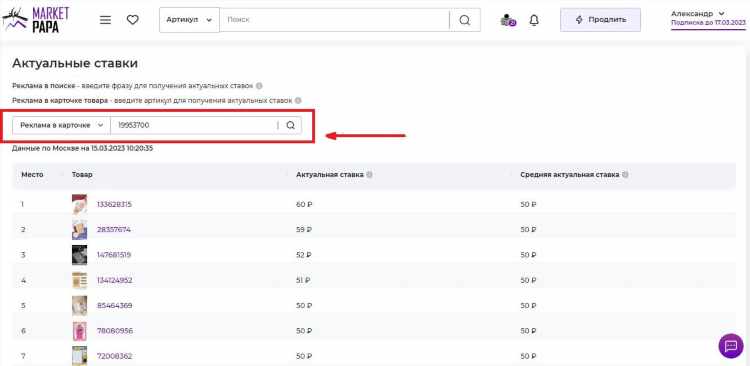Click the Место column header
The image size is (750, 366).
tap(32, 175)
